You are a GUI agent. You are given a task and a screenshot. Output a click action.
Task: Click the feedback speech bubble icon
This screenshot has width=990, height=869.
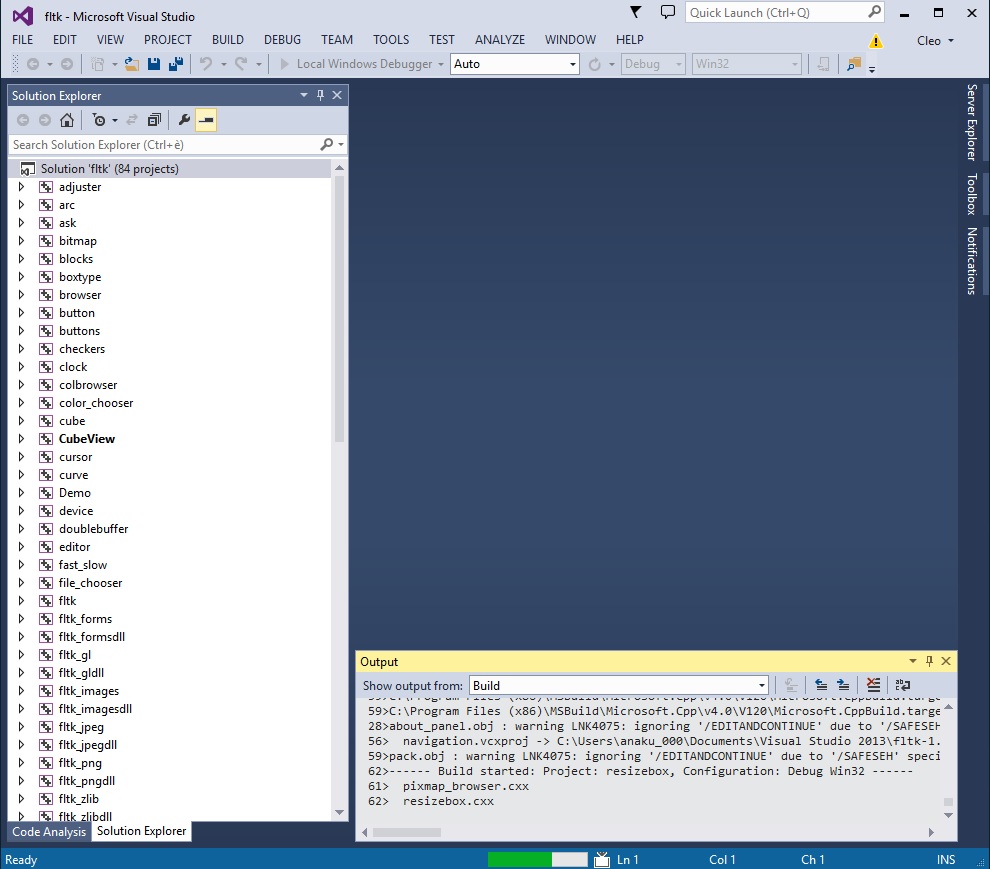[667, 12]
